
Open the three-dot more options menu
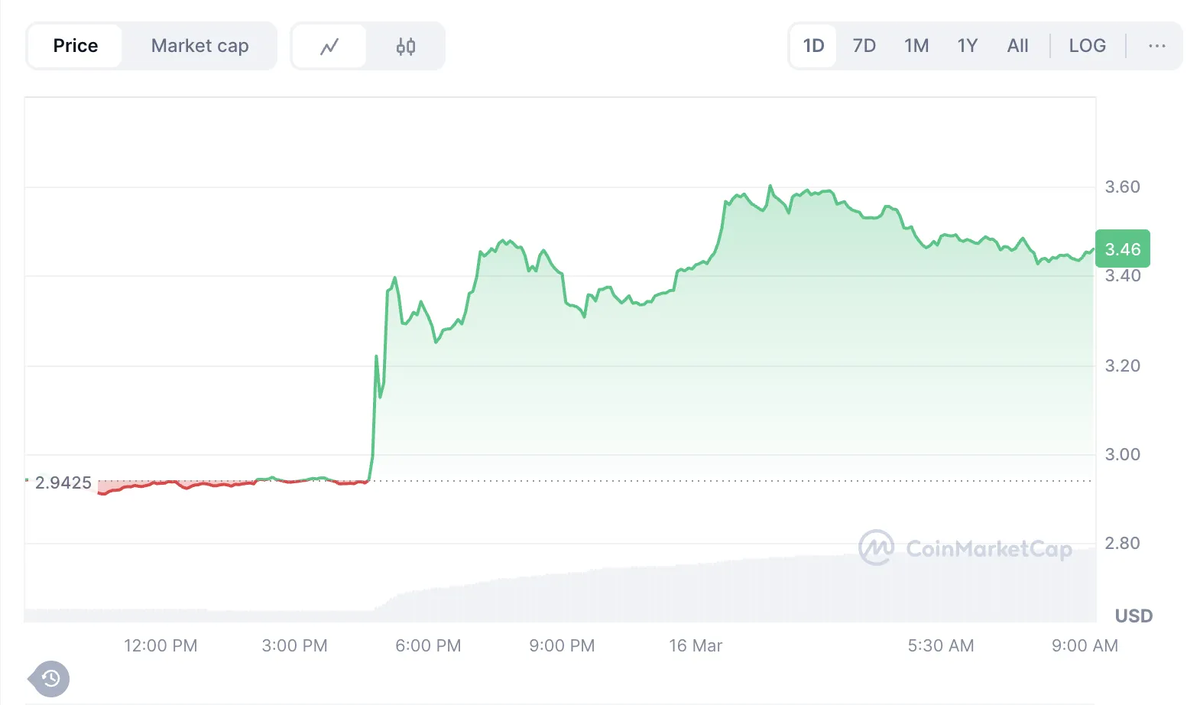pos(1157,46)
